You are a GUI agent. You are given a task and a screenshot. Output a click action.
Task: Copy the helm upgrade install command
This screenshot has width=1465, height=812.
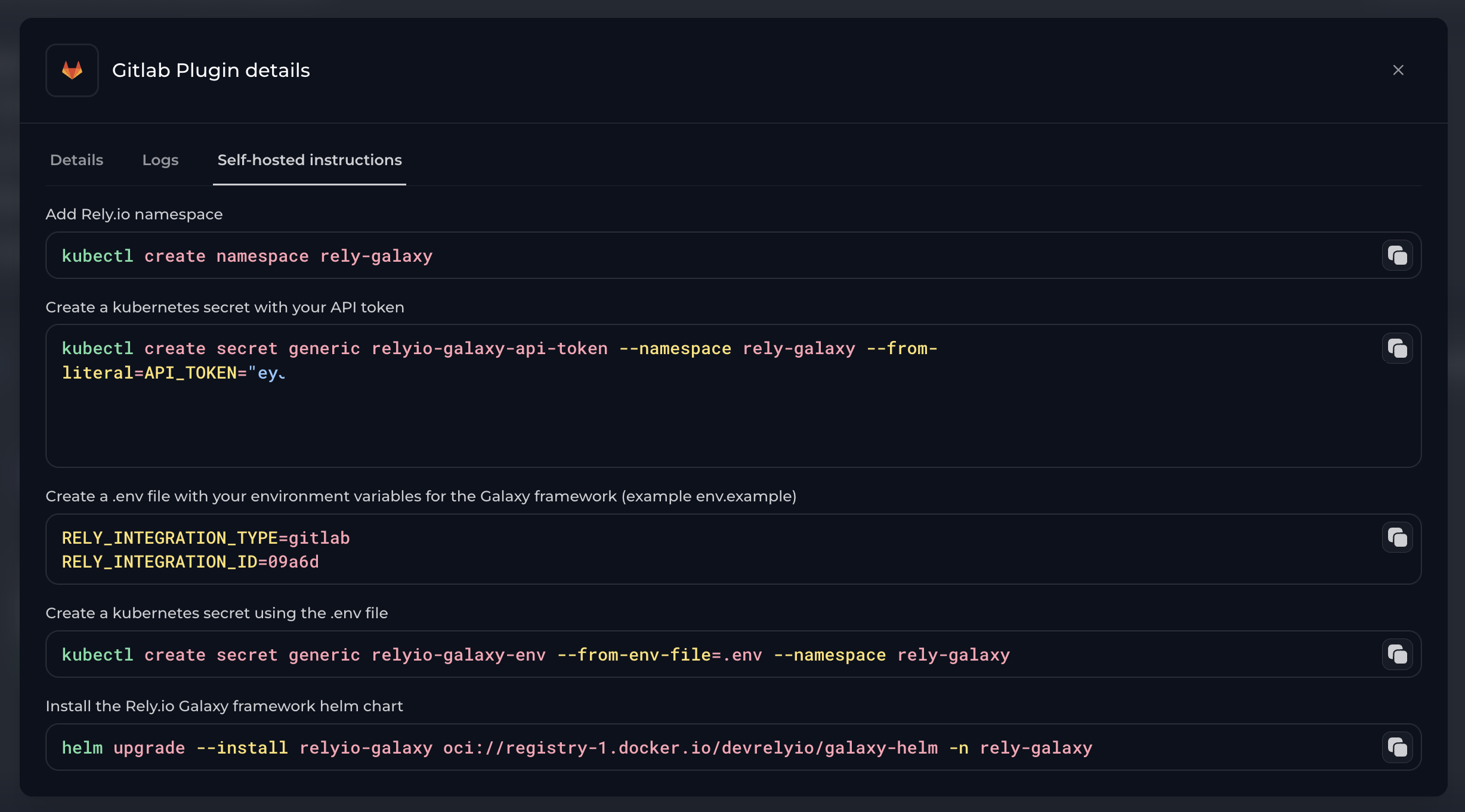tap(1397, 748)
